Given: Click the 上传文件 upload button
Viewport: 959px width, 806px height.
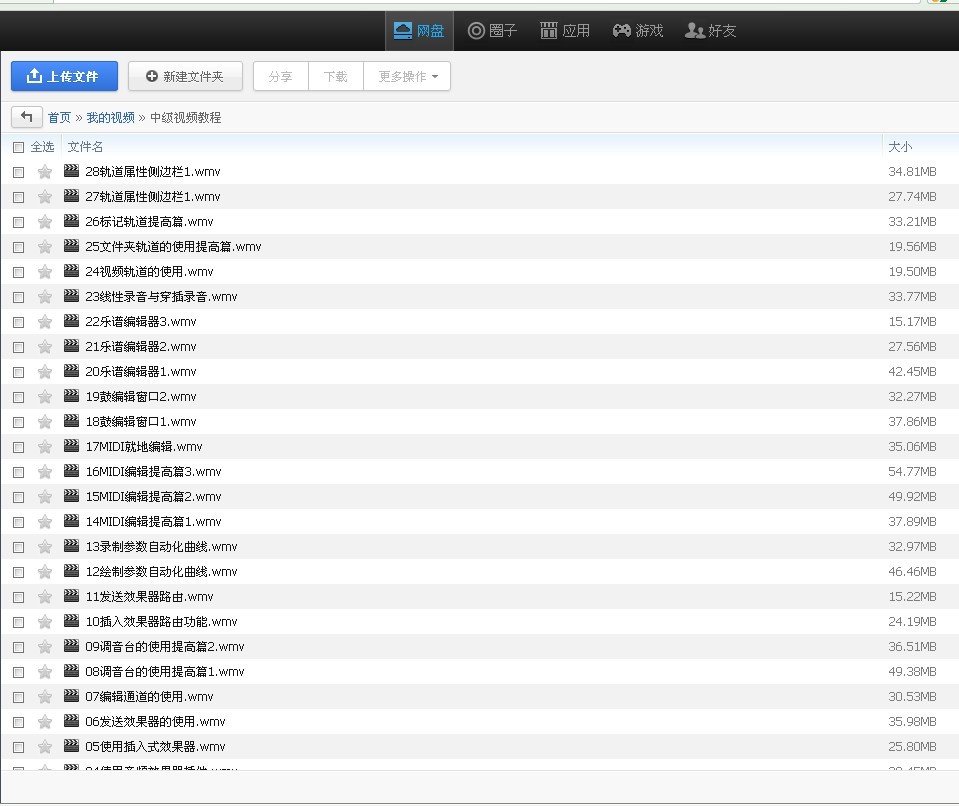Looking at the screenshot, I should coord(64,76).
